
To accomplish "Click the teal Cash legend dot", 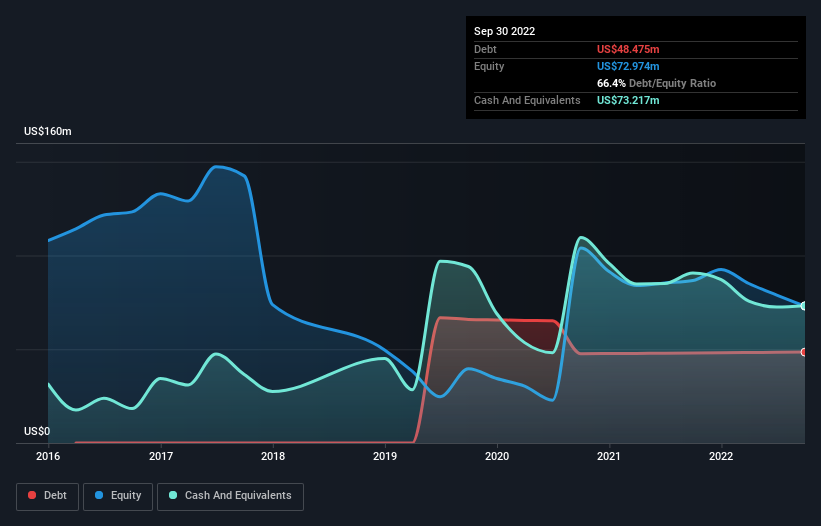I will click(x=173, y=495).
